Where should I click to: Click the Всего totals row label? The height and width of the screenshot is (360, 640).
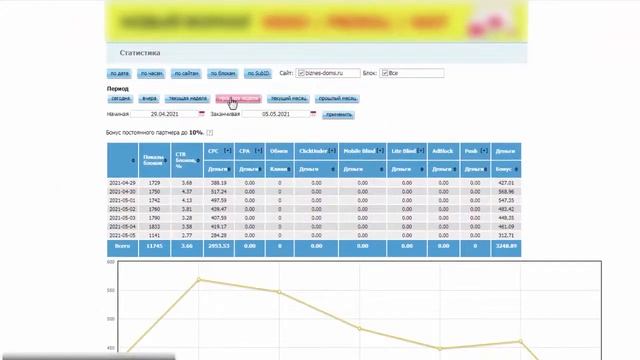pos(122,246)
